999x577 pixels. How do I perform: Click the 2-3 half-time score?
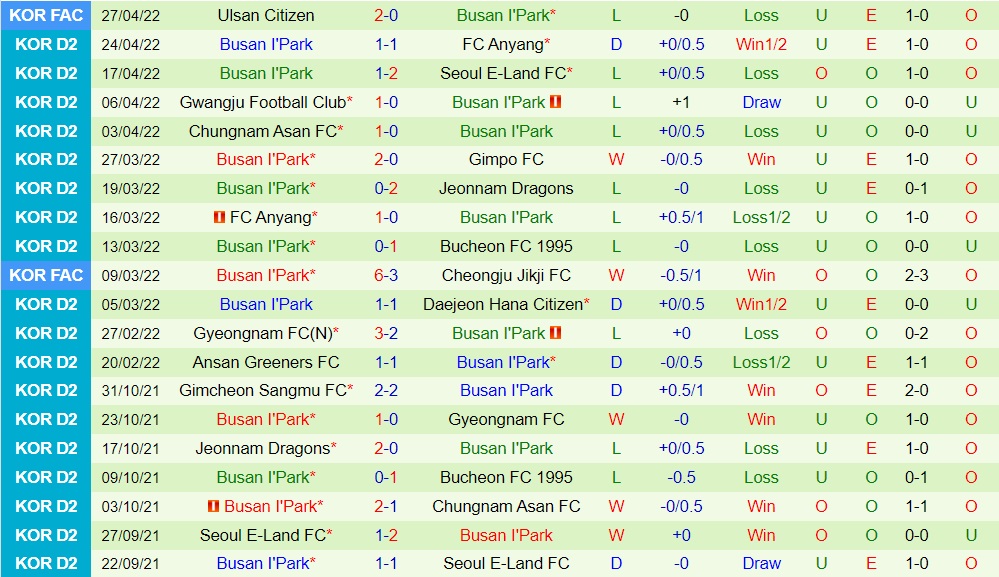pos(916,275)
